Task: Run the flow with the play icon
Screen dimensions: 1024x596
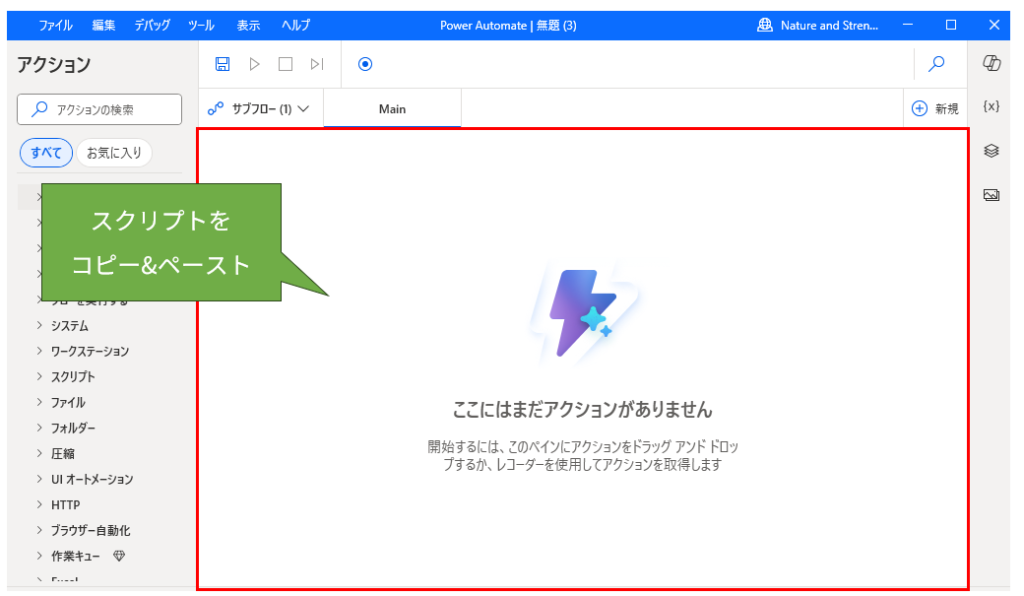Action: point(255,63)
